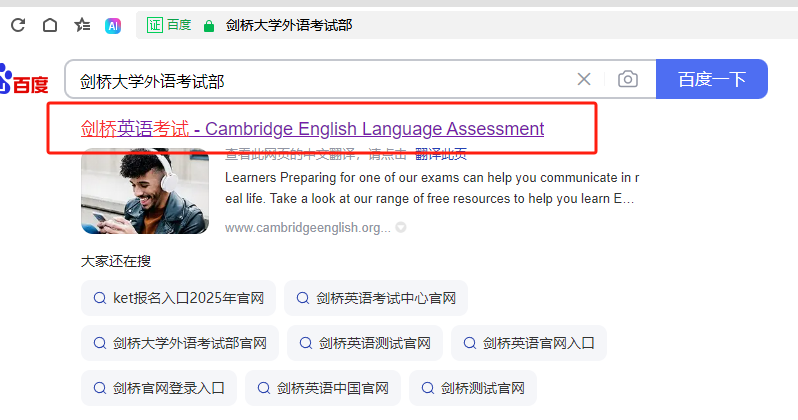
Task: Open suggestion 剑桥测试官网
Action: click(472, 388)
